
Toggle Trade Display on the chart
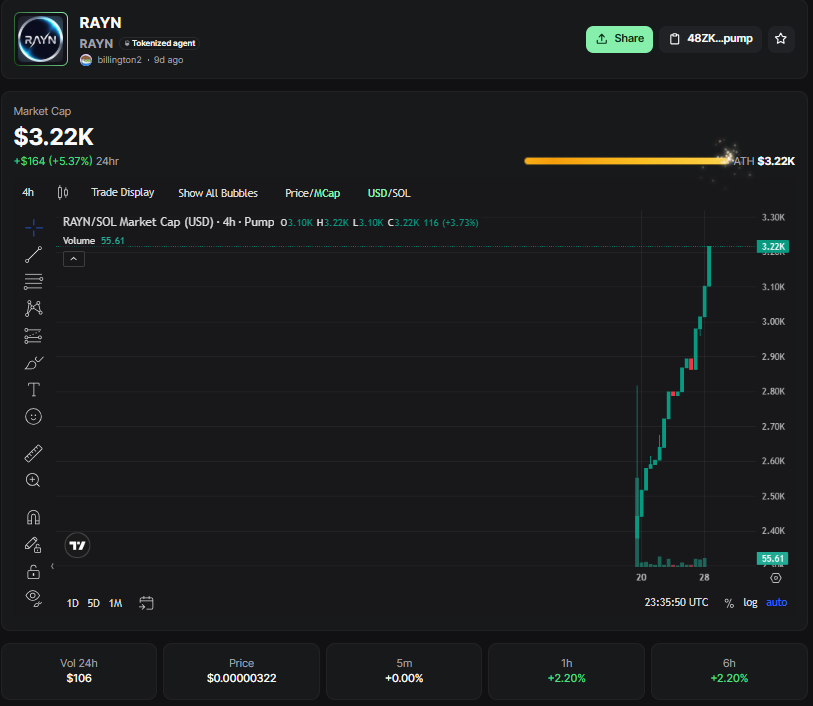pyautogui.click(x=123, y=193)
